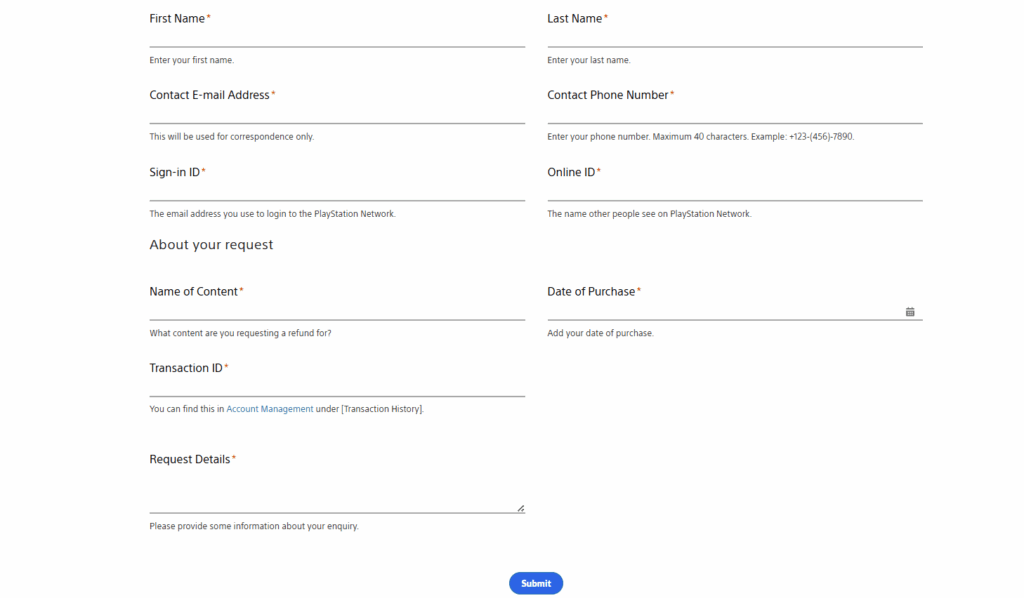Focus the Contact Phone Number field
Viewport: 1024px width, 598px height.
[x=734, y=114]
